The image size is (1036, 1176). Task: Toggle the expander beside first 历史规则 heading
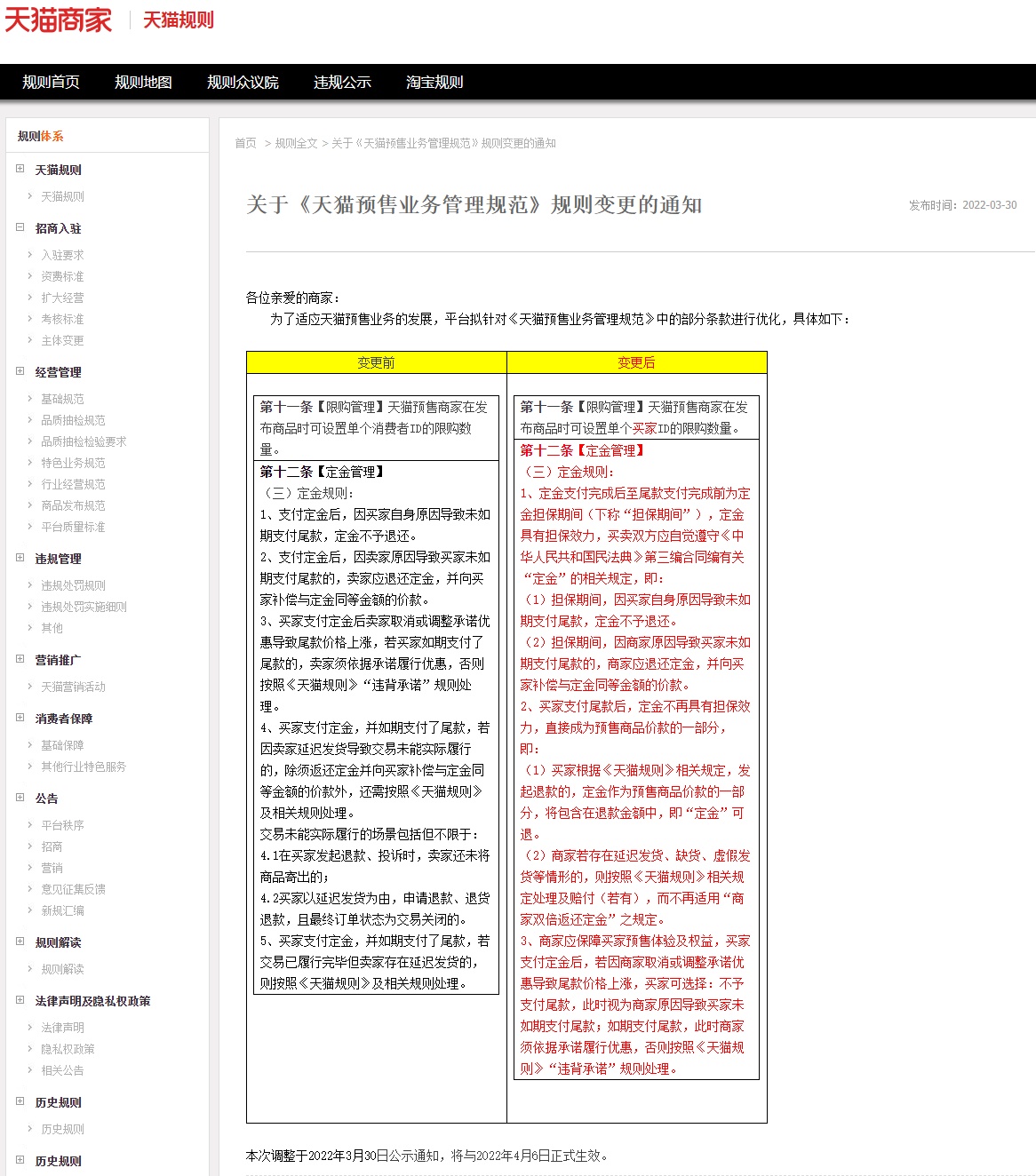(x=20, y=1101)
